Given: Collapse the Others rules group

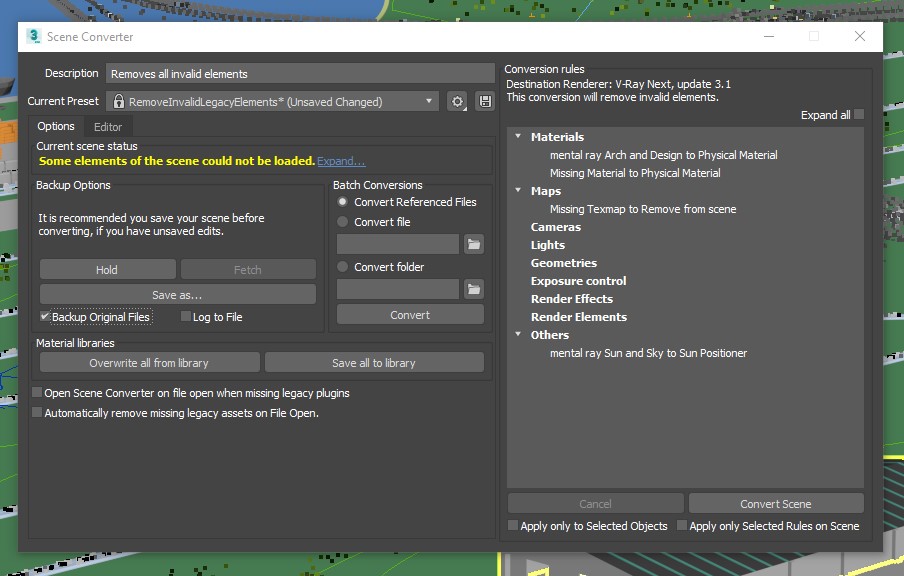Looking at the screenshot, I should click(518, 334).
